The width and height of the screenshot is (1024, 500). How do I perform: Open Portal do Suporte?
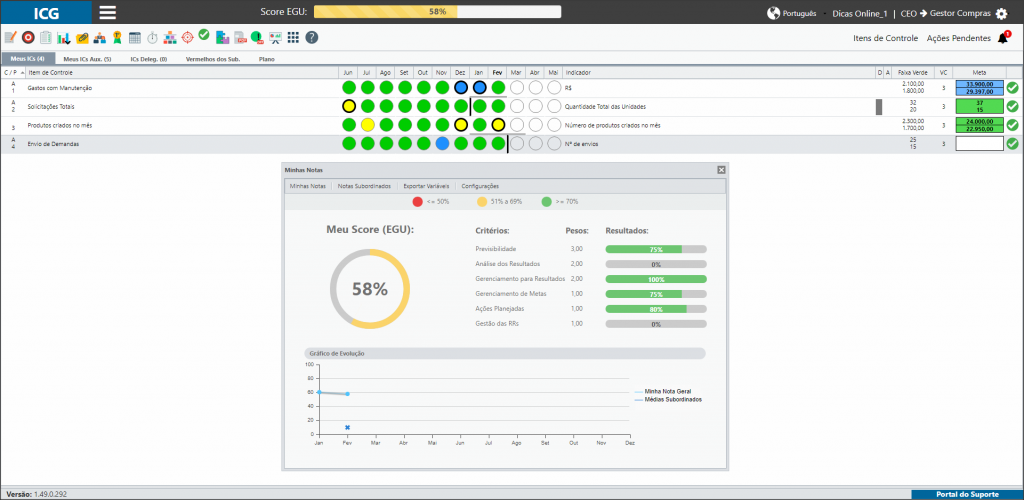click(x=967, y=495)
